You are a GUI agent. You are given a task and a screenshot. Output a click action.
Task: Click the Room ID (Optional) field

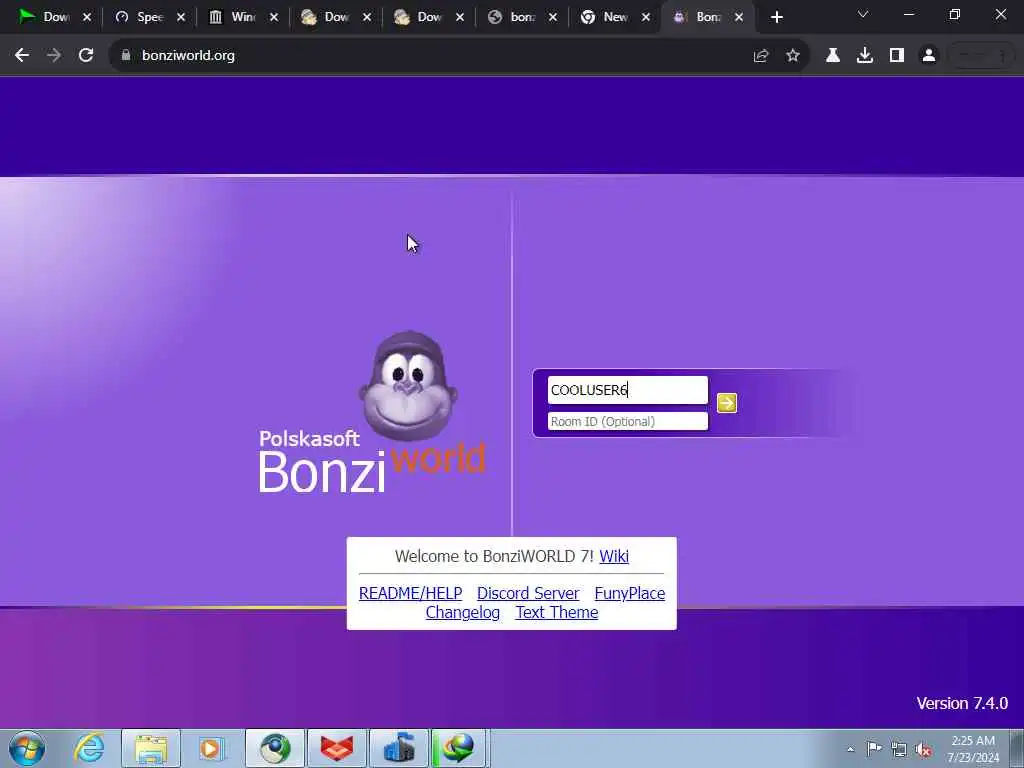pos(628,421)
